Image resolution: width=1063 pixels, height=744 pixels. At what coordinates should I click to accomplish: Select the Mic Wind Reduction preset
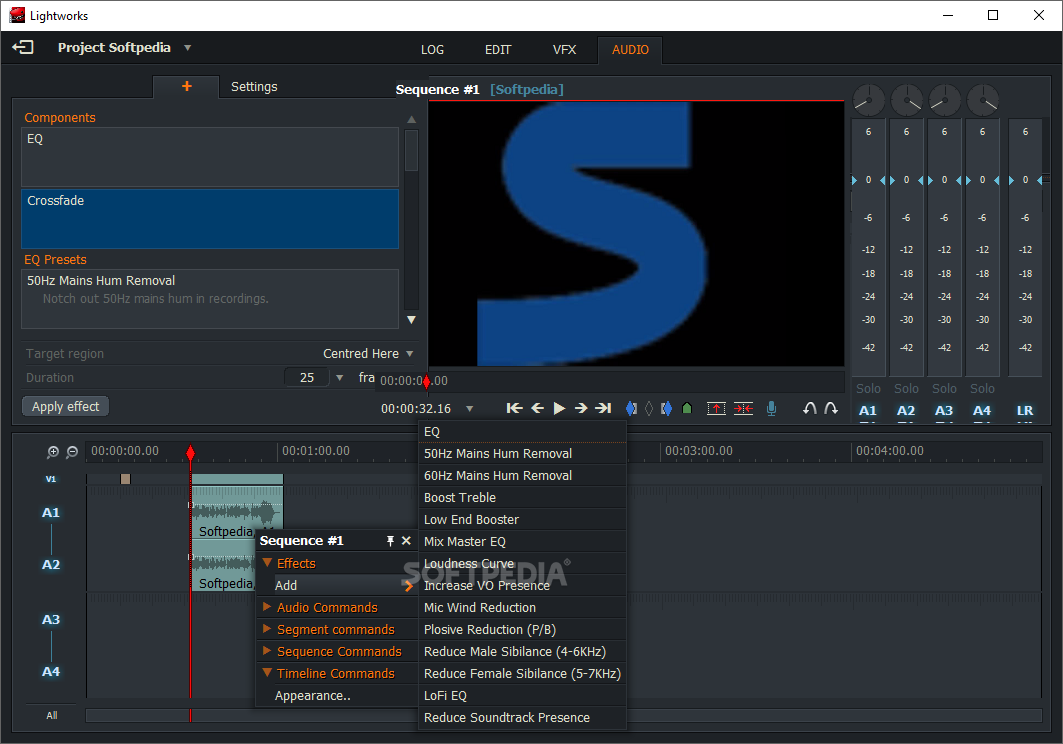point(522,608)
